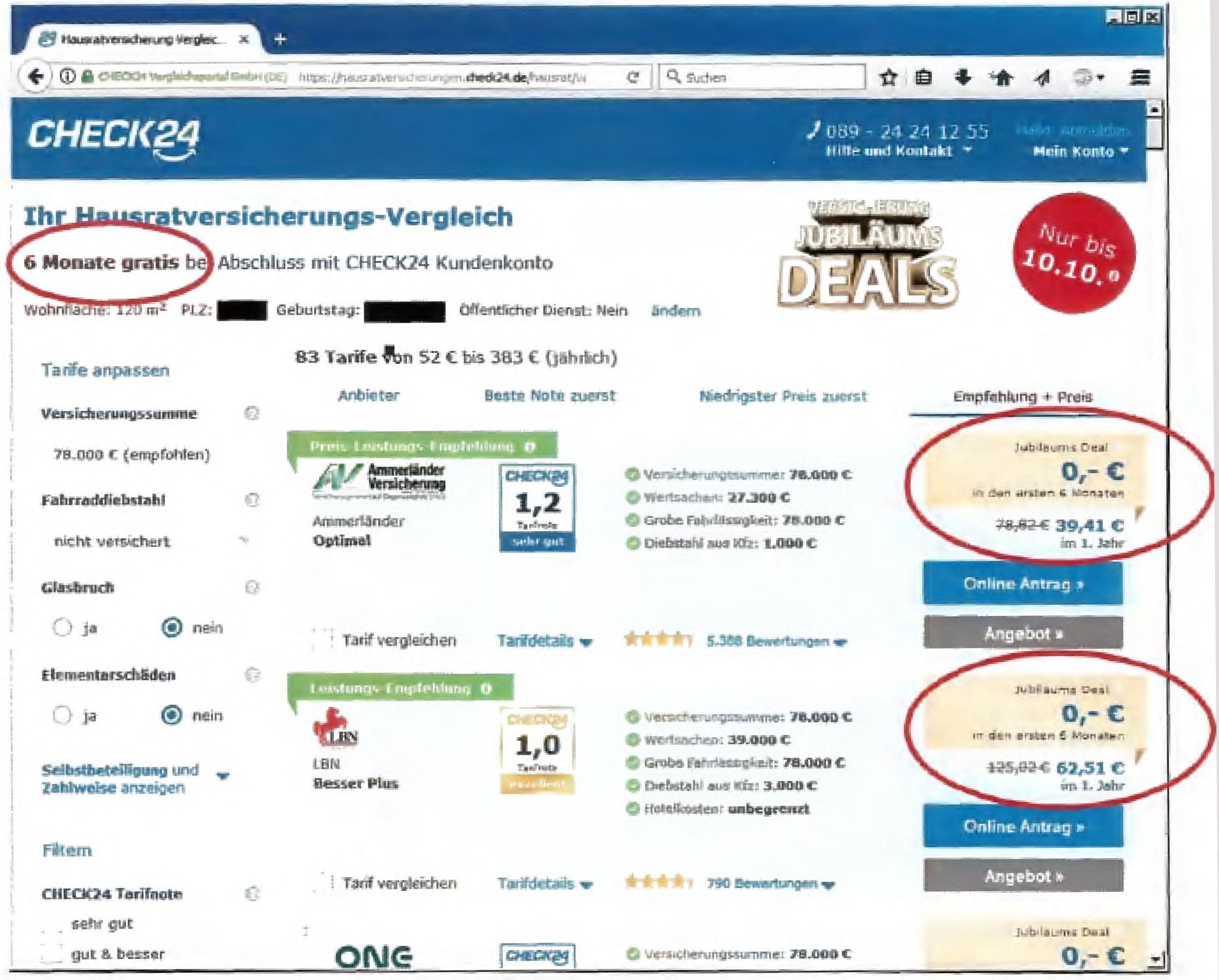Open a new tab with plus icon

[279, 39]
